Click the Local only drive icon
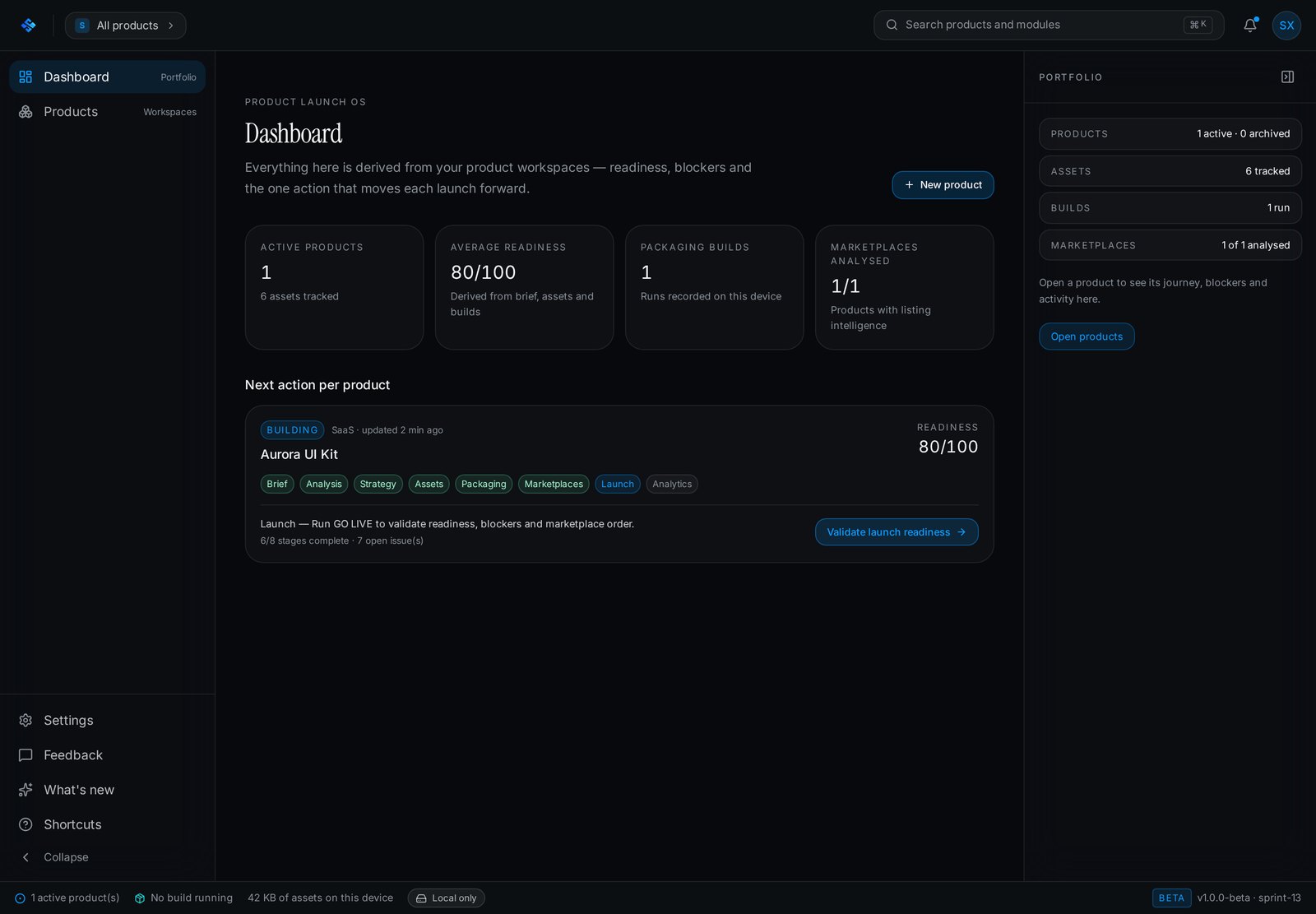 tap(421, 898)
